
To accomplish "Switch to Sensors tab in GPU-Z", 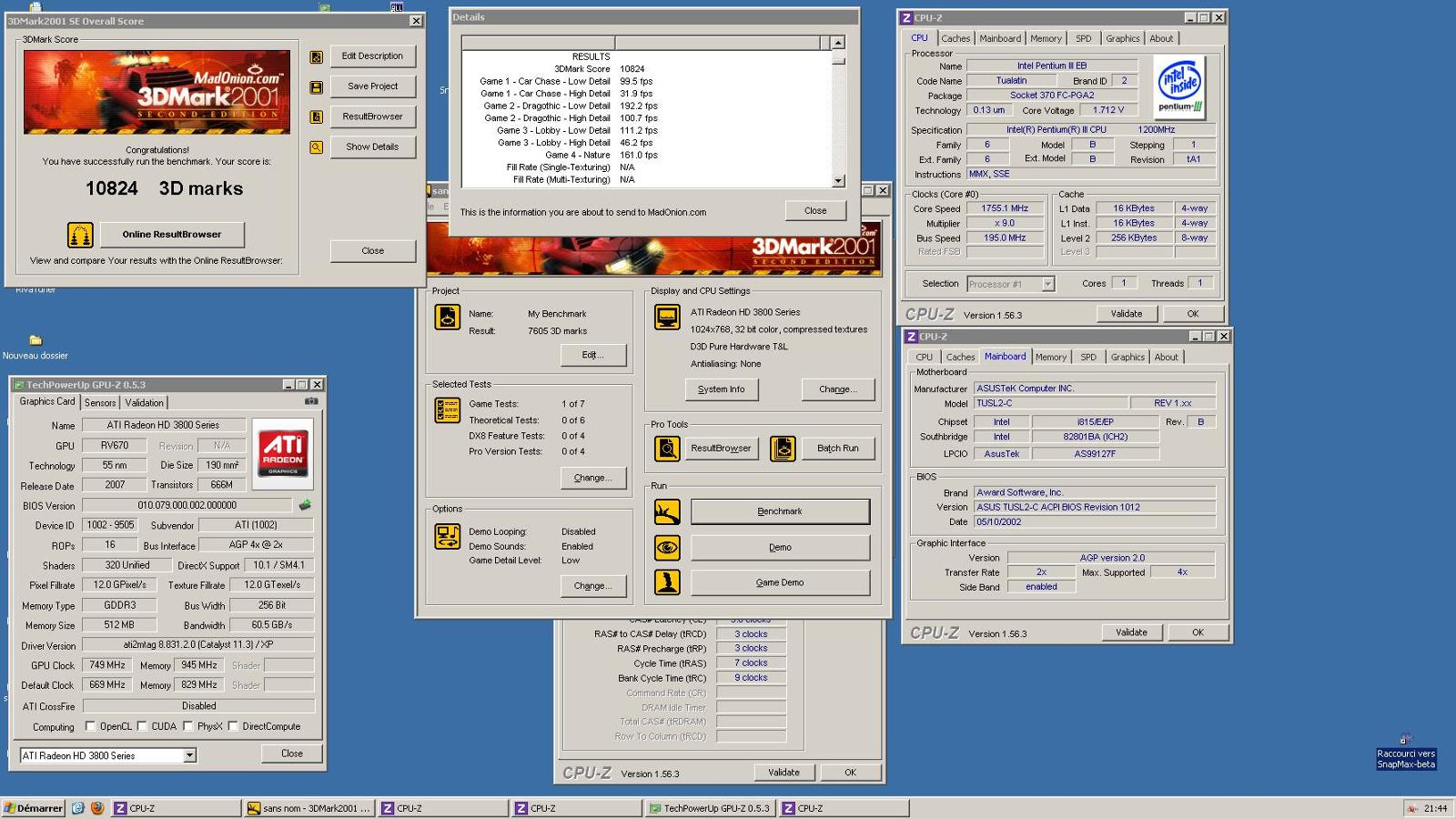I will [100, 403].
